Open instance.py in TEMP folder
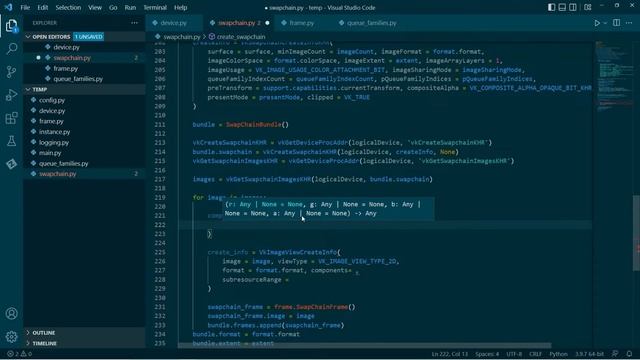640x360 pixels. tap(84, 132)
